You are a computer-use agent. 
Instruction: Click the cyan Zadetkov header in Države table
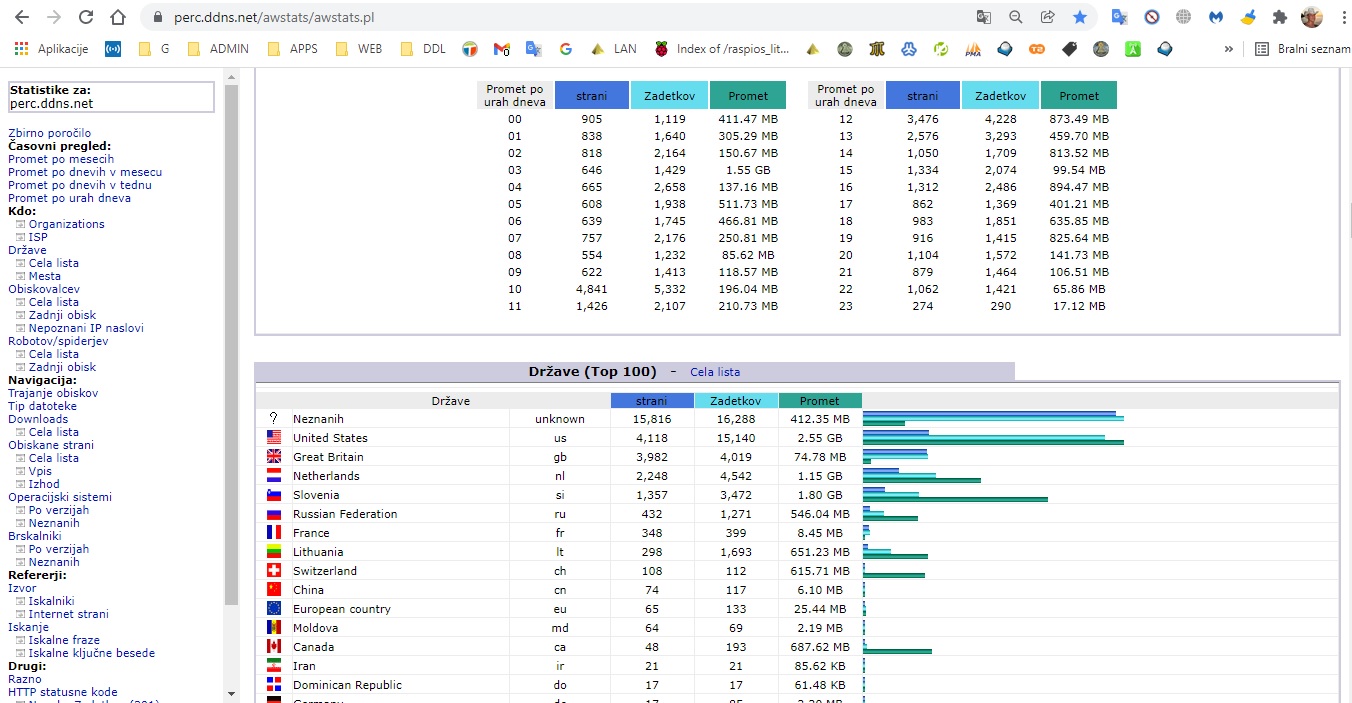coord(736,401)
